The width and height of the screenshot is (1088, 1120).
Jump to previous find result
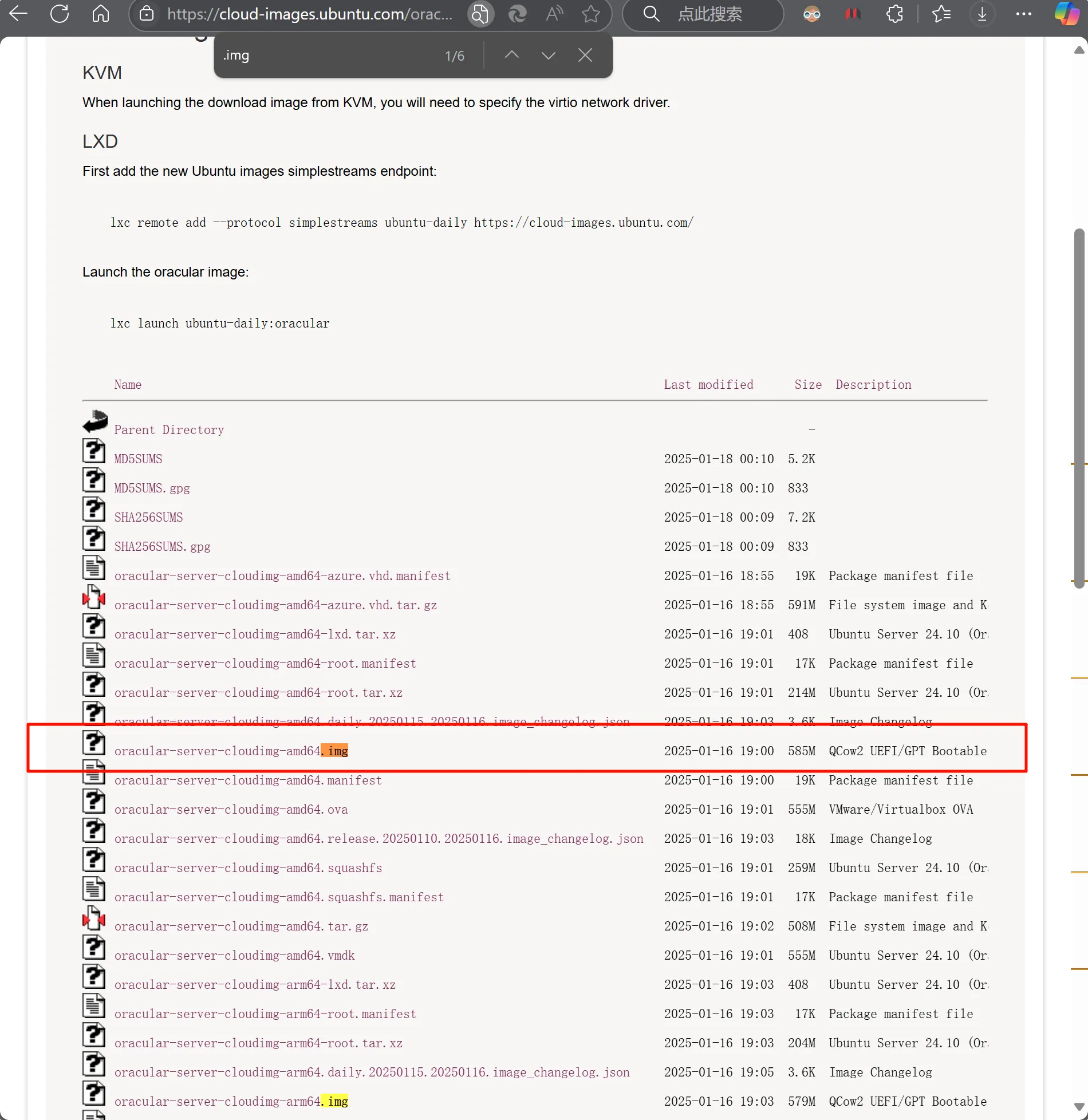point(512,55)
